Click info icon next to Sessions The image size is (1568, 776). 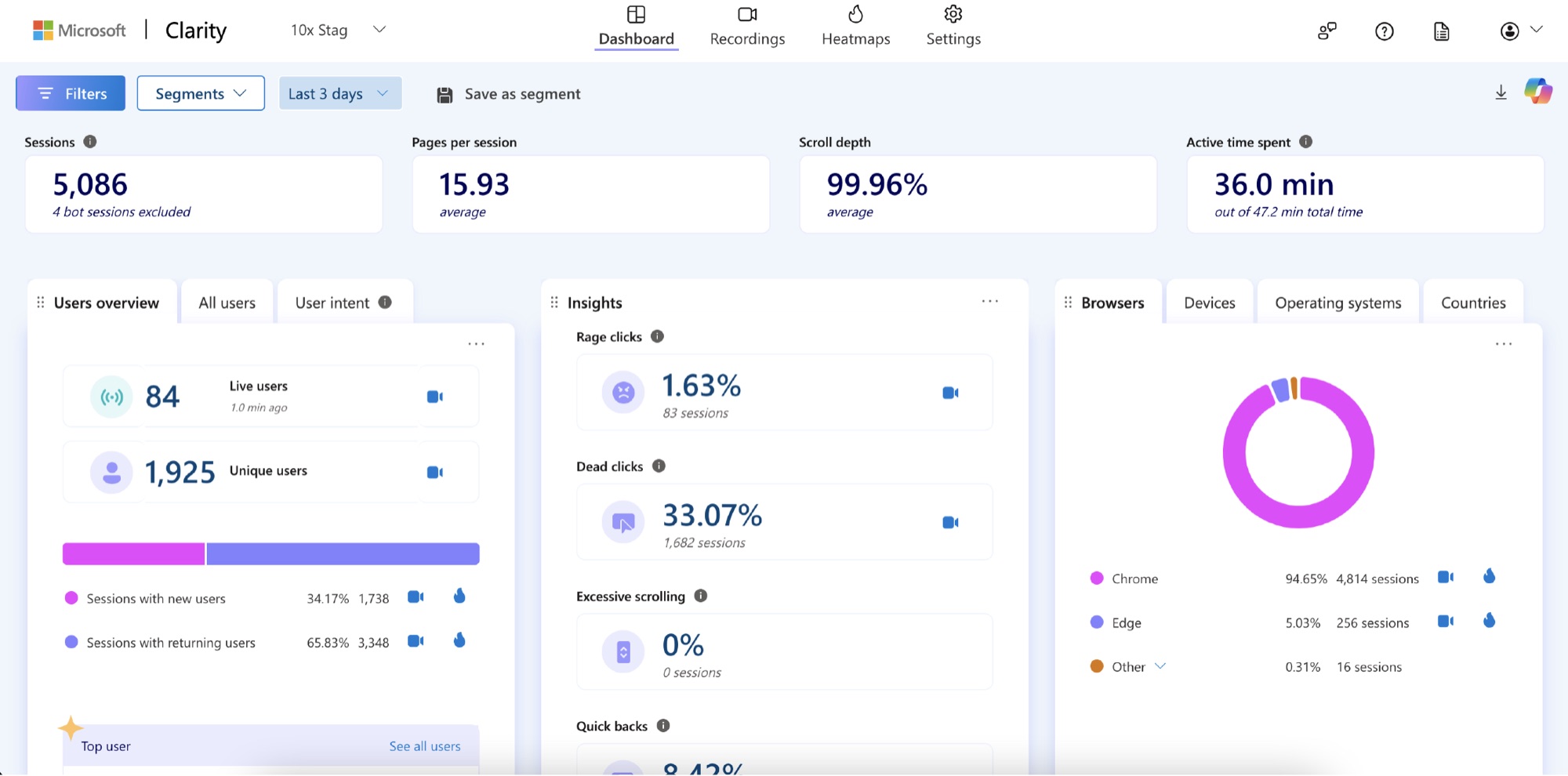click(x=90, y=141)
